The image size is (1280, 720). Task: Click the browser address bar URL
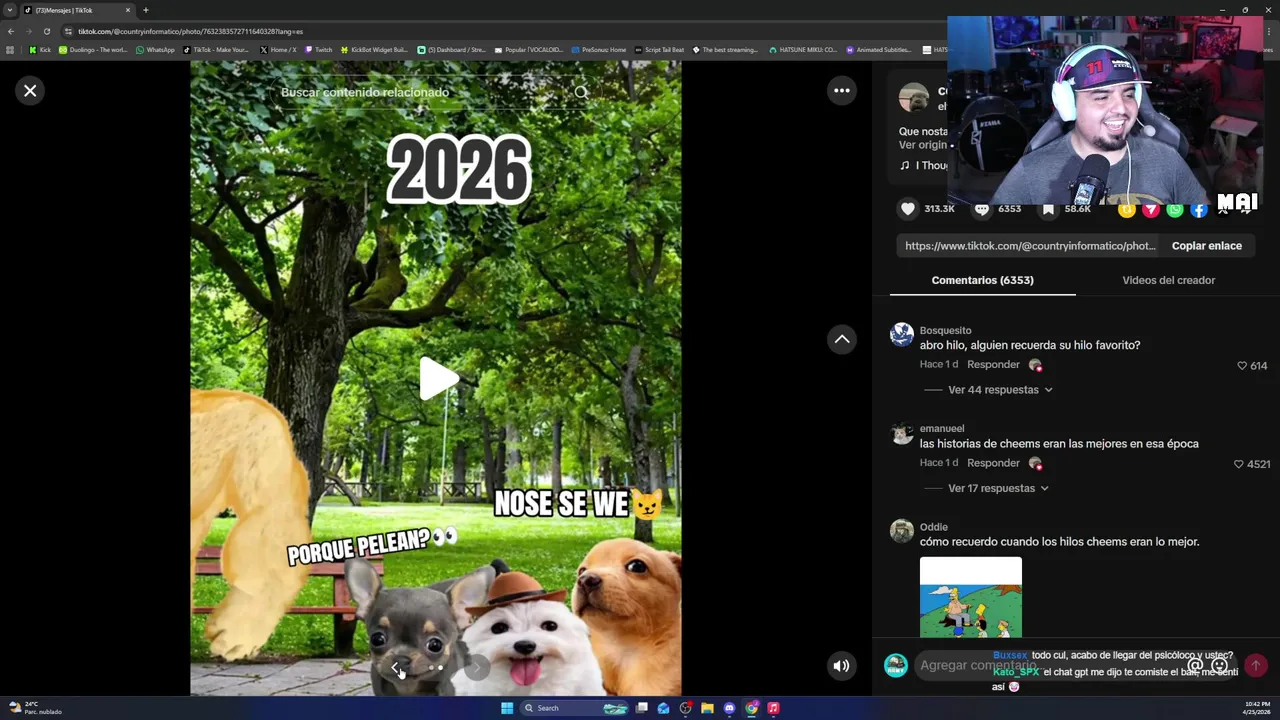[x=190, y=31]
